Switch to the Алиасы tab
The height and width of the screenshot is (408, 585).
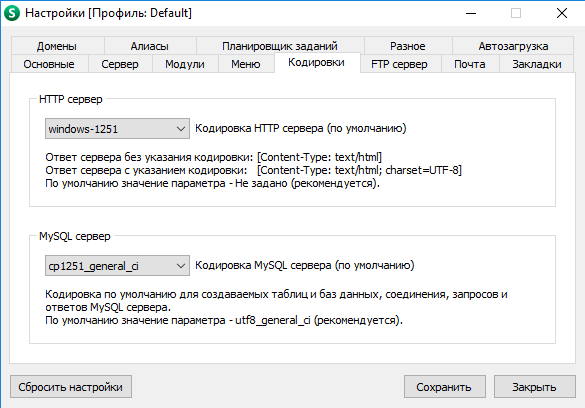pos(150,46)
